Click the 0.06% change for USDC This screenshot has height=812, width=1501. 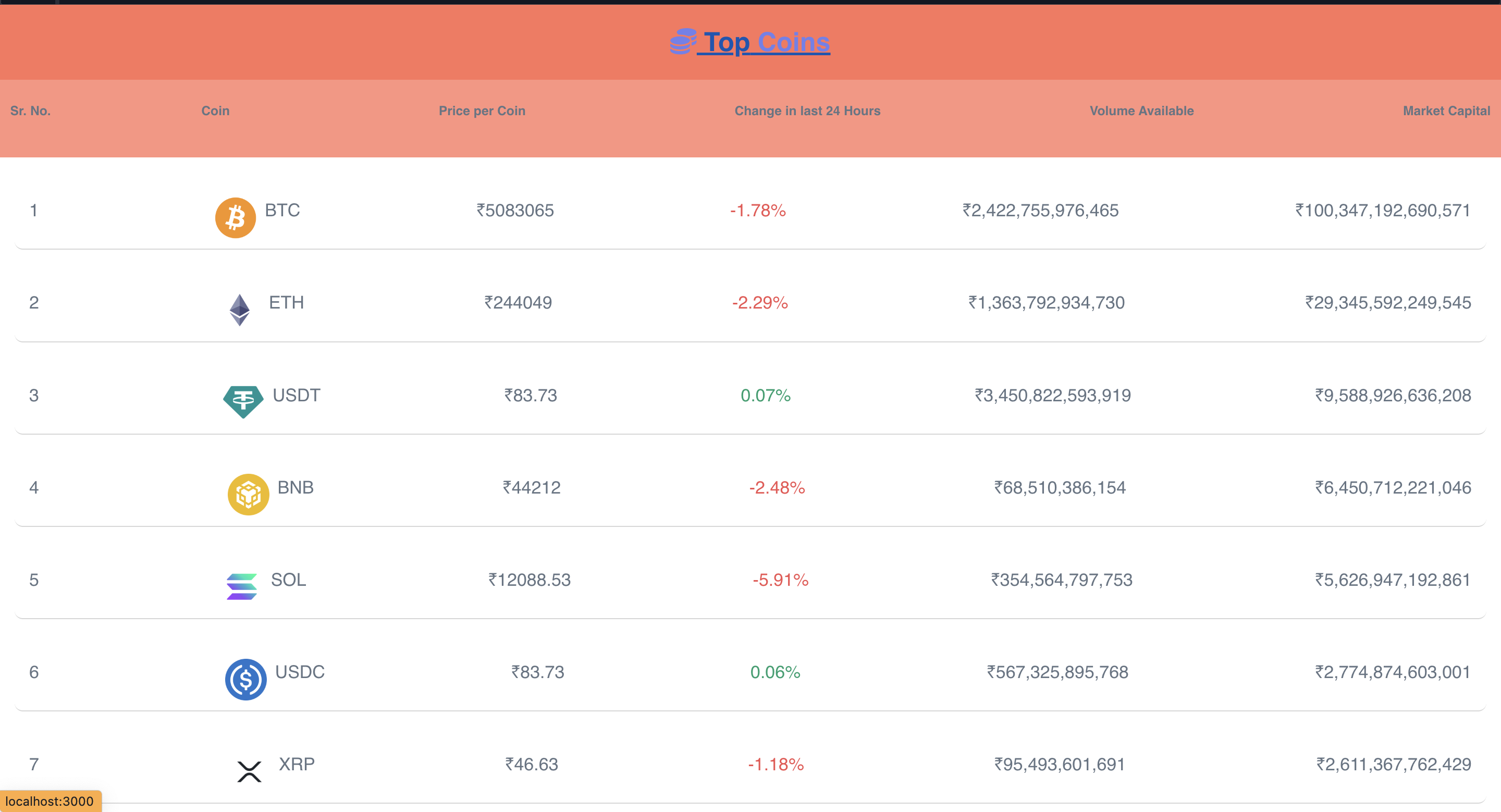tap(775, 672)
